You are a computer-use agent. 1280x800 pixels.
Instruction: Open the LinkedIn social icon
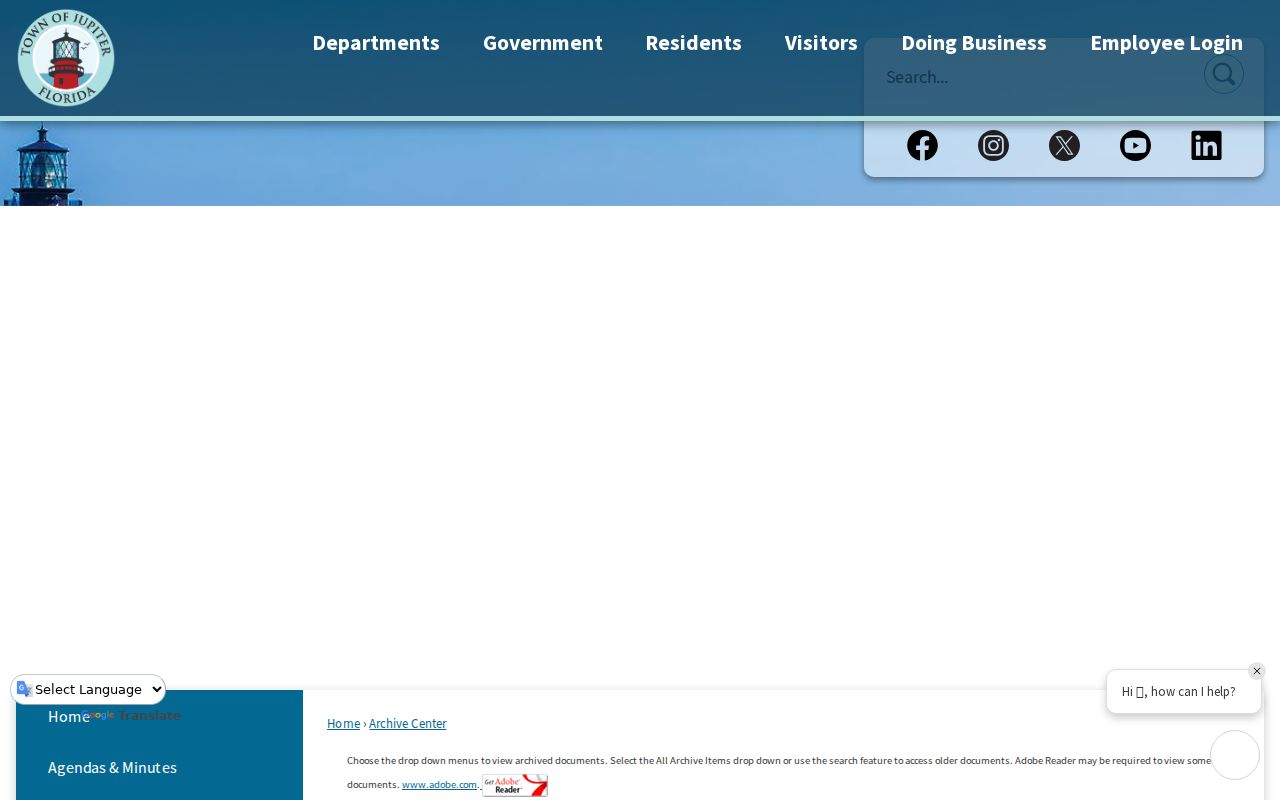(x=1206, y=145)
